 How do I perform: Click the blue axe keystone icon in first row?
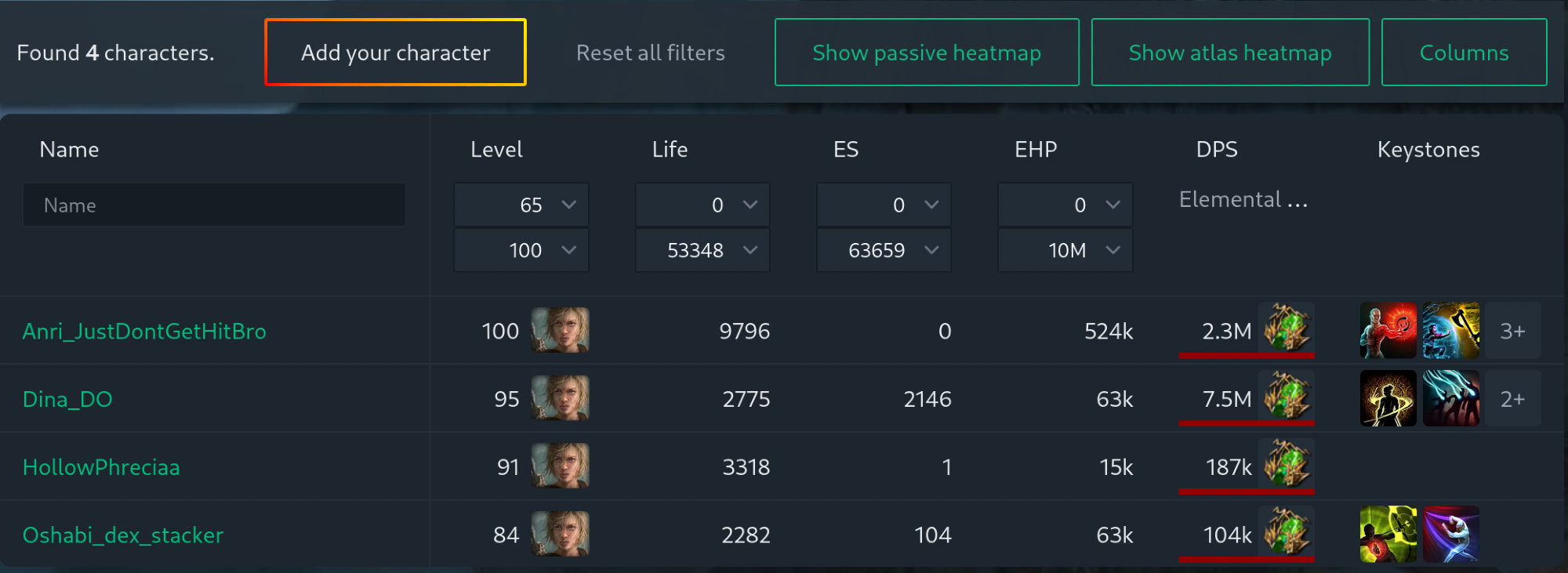(1450, 330)
